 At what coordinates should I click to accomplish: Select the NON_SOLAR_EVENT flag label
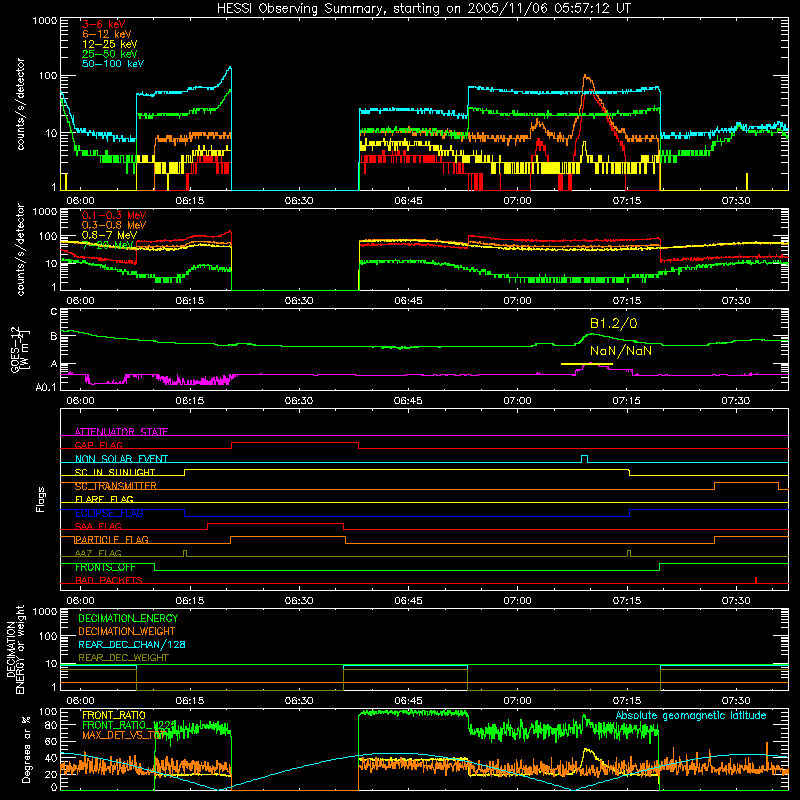(x=121, y=459)
